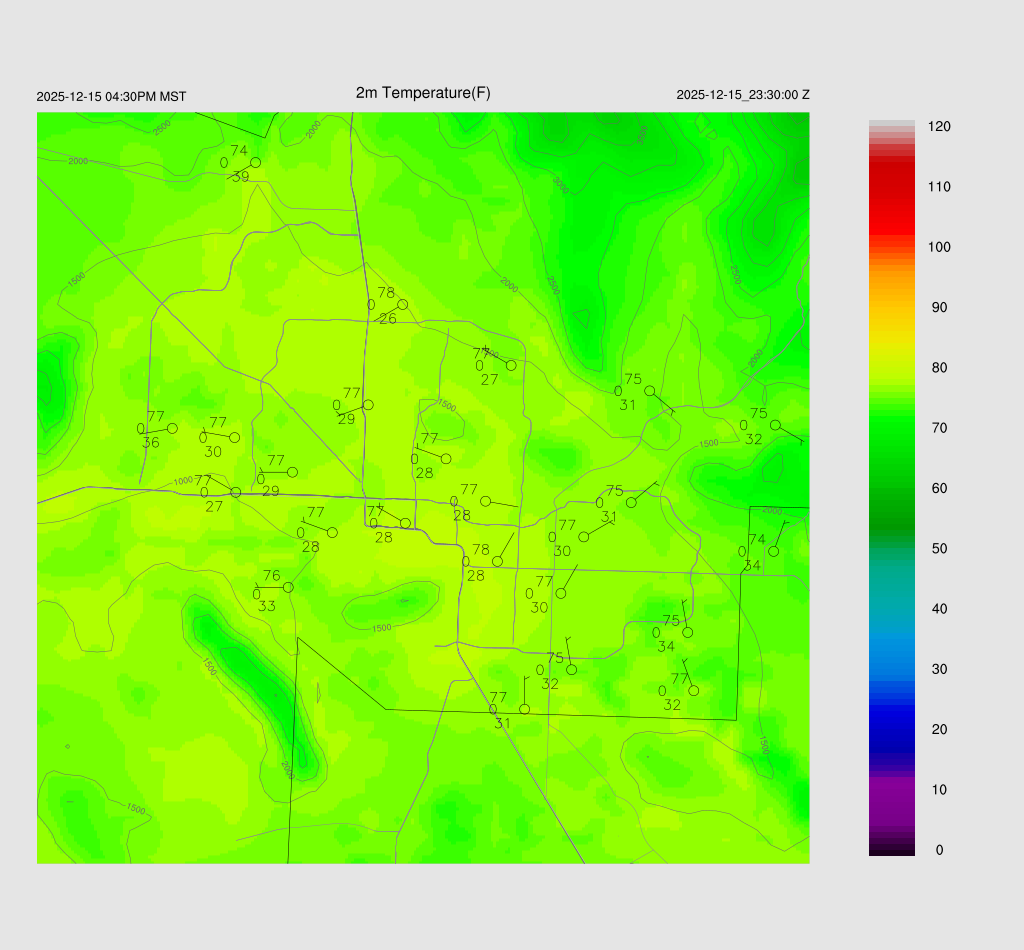This screenshot has height=950, width=1024.
Task: Click the 1000 elevation contour label
Action: (x=182, y=481)
